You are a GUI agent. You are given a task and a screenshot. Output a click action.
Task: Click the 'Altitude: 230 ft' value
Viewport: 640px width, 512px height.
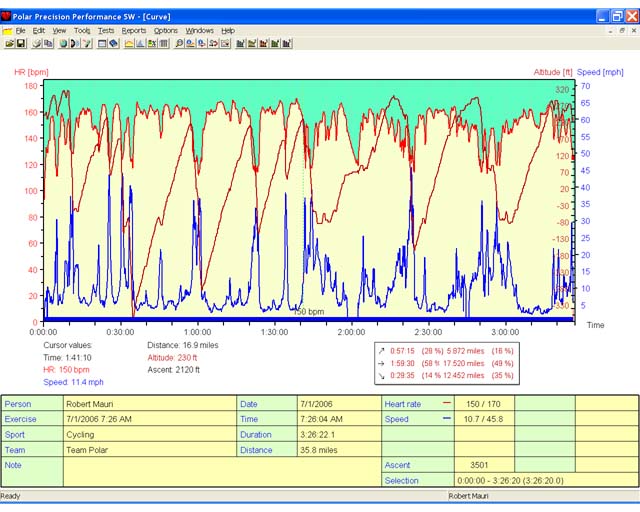[172, 358]
